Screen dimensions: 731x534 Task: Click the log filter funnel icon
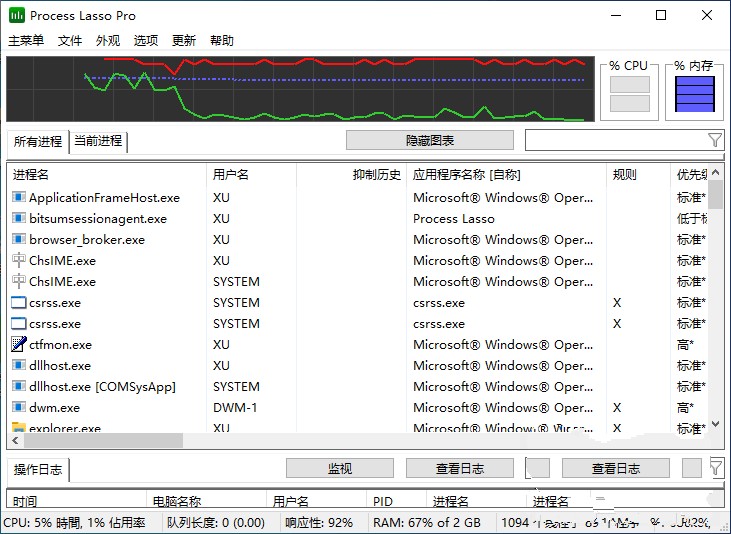pyautogui.click(x=716, y=467)
